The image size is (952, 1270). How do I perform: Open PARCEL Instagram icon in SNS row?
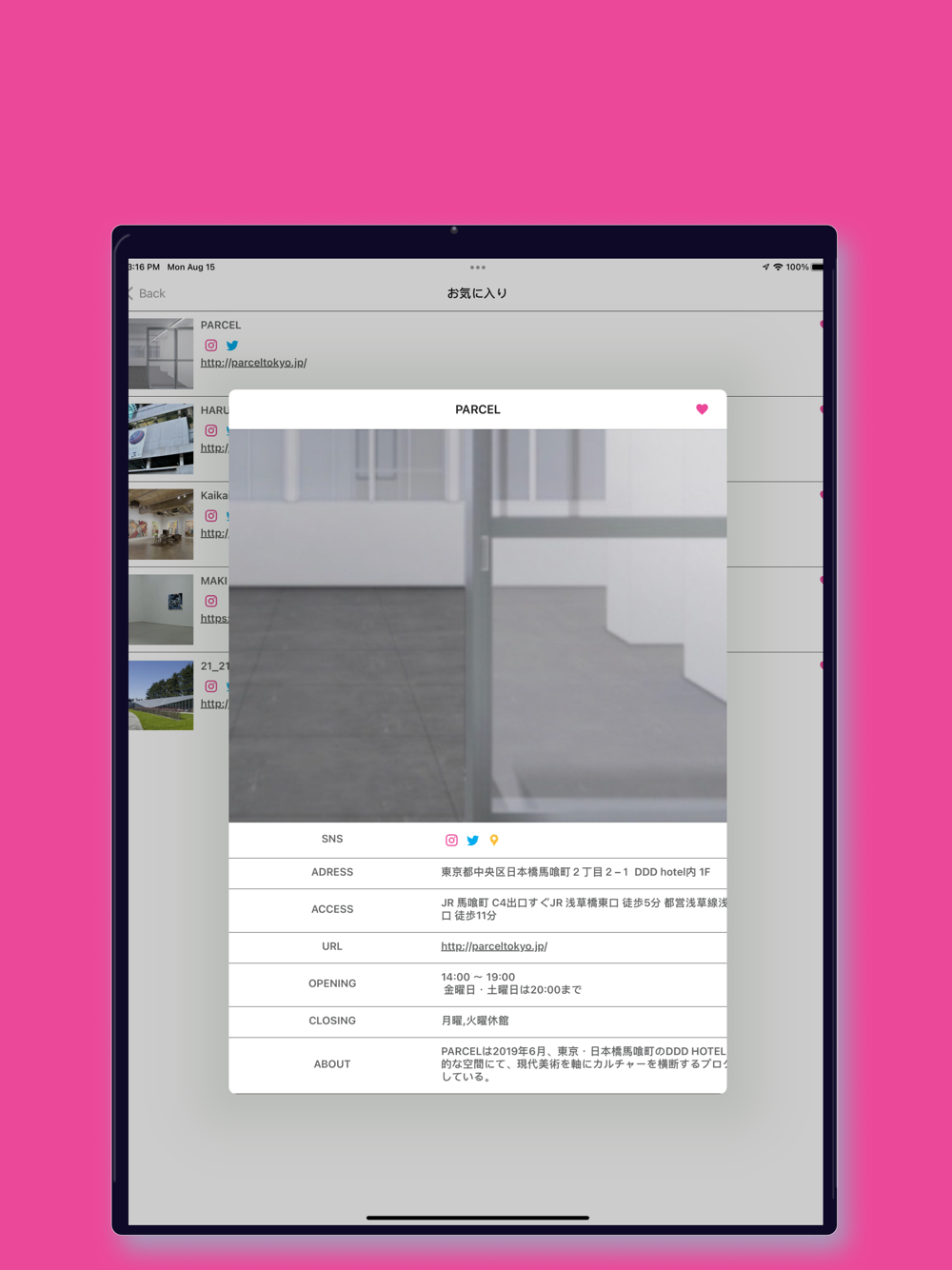pos(451,840)
